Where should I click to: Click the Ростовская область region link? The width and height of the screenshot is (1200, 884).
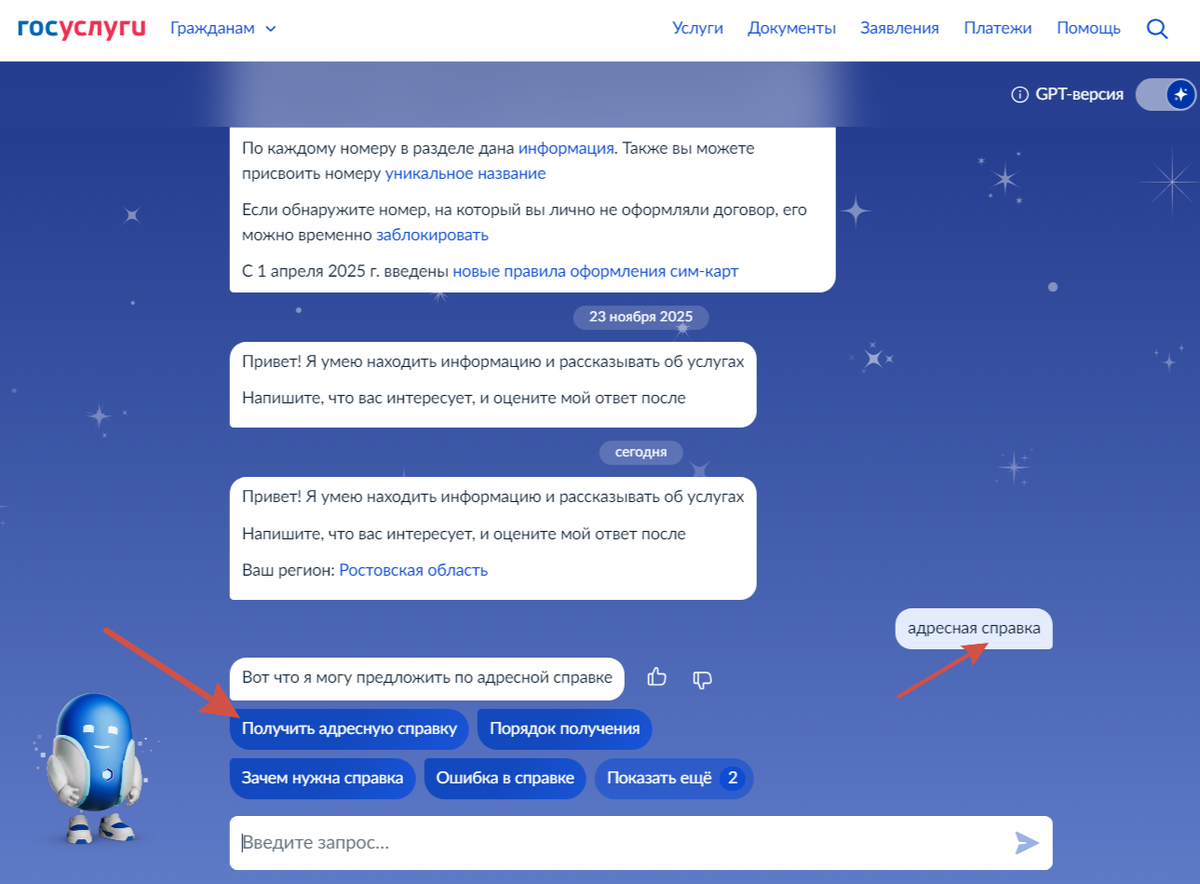(x=413, y=570)
